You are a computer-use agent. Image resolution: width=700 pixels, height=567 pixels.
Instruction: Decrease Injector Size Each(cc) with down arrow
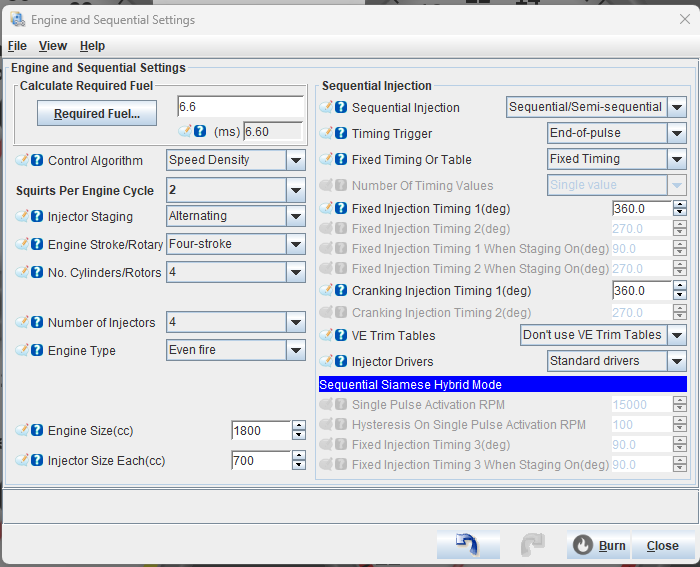[x=298, y=466]
